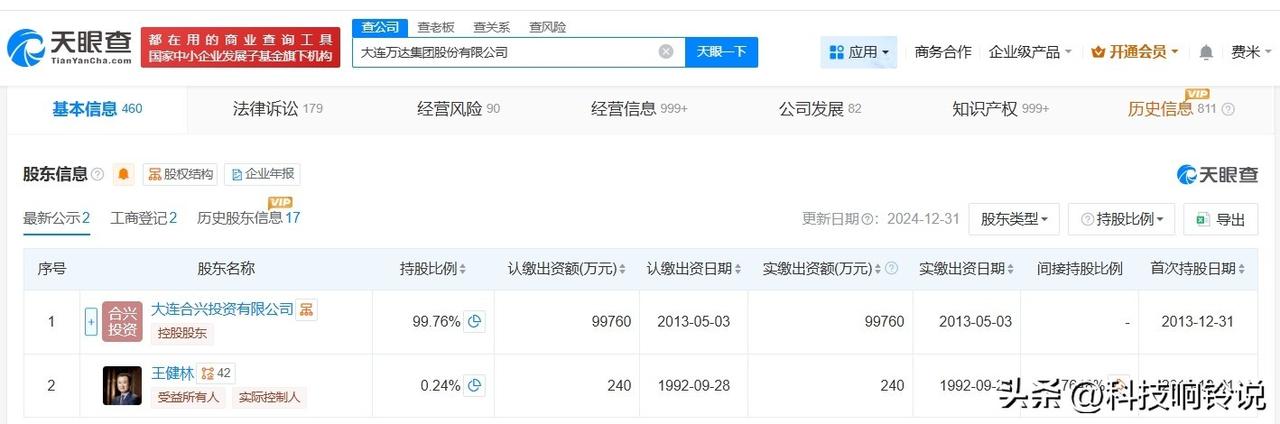1280x424 pixels.
Task: Open pie chart icon next to 0.24%
Action: pyautogui.click(x=475, y=386)
